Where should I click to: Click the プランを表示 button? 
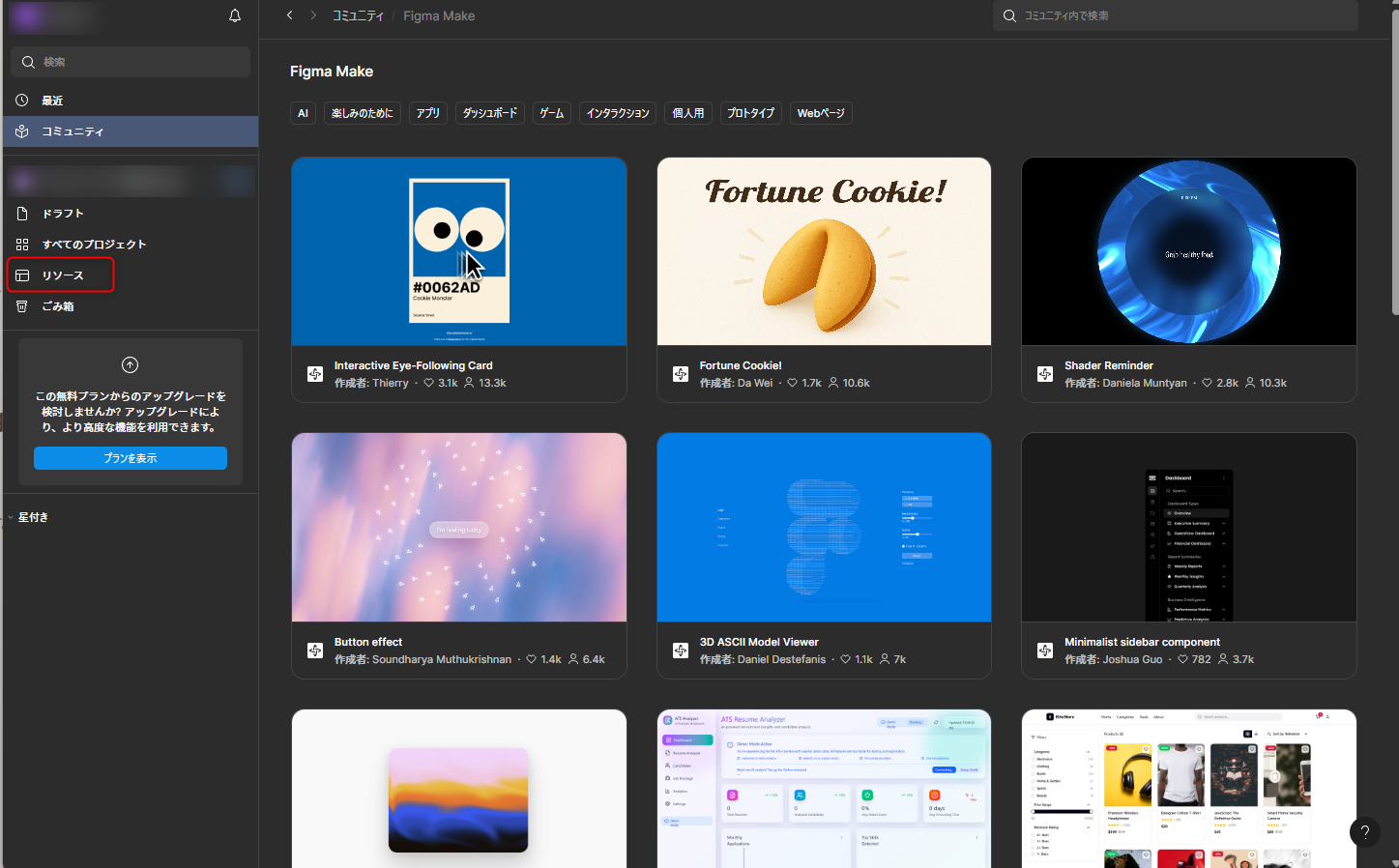(x=131, y=458)
